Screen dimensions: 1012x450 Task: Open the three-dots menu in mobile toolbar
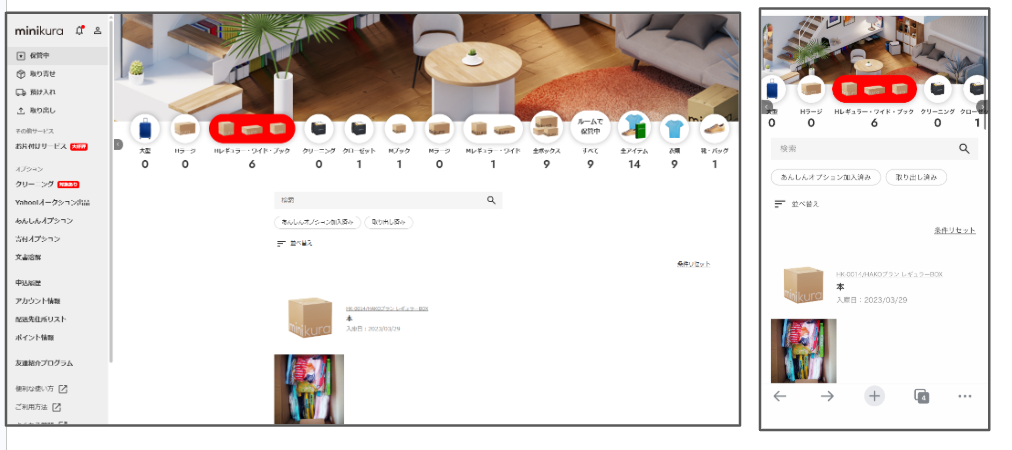pos(964,396)
